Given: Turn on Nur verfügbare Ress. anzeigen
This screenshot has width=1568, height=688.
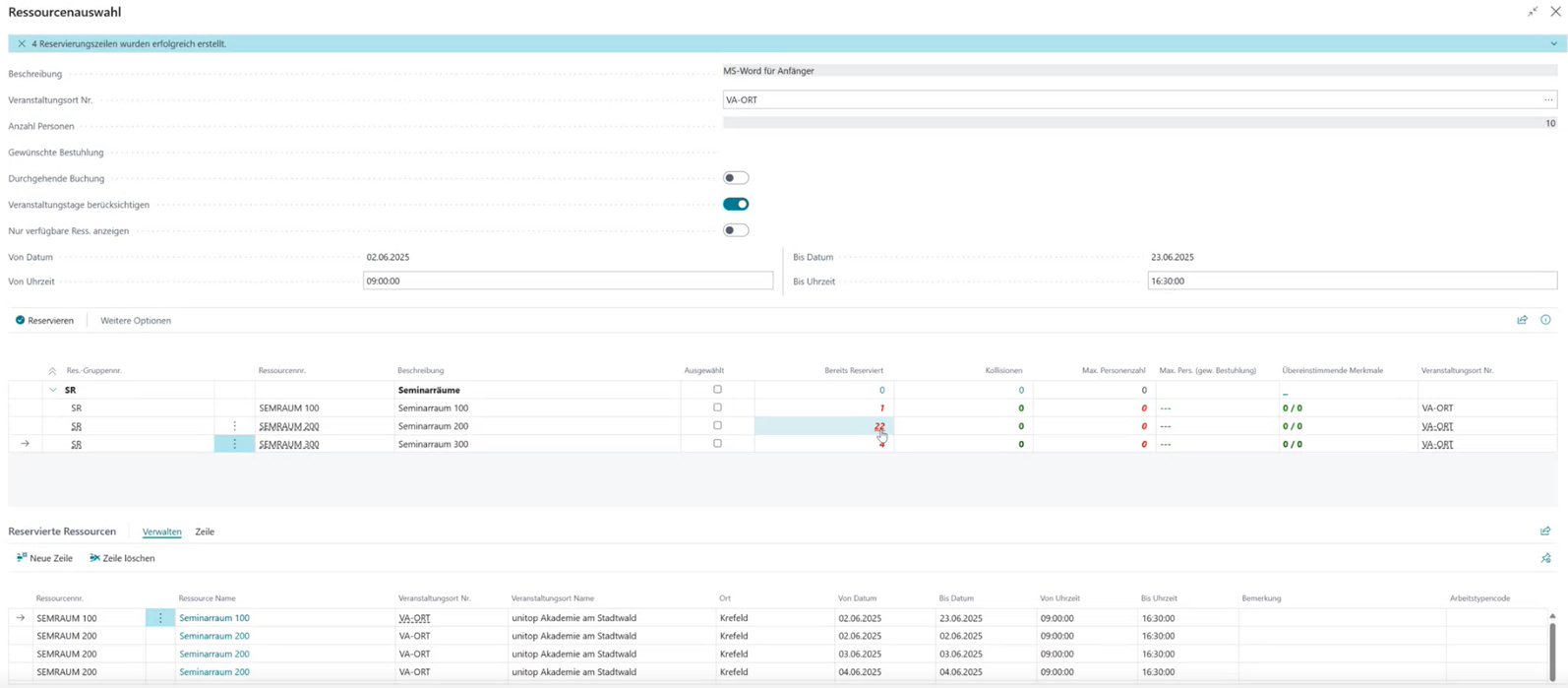Looking at the screenshot, I should (736, 230).
